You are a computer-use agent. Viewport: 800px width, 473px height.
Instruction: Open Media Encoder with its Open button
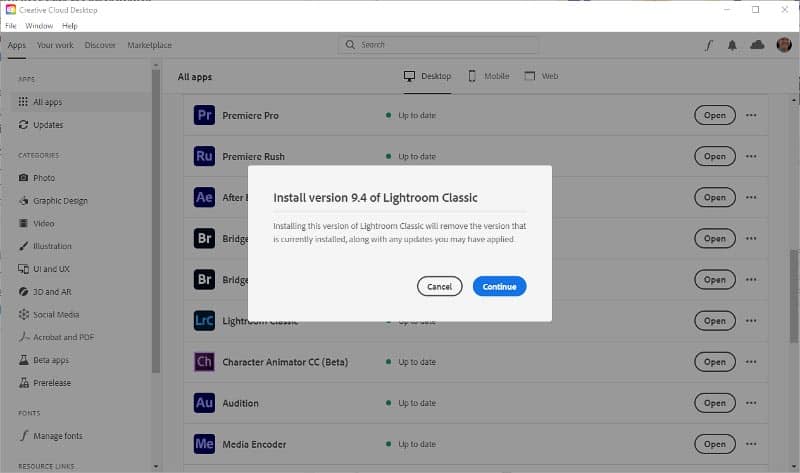715,444
